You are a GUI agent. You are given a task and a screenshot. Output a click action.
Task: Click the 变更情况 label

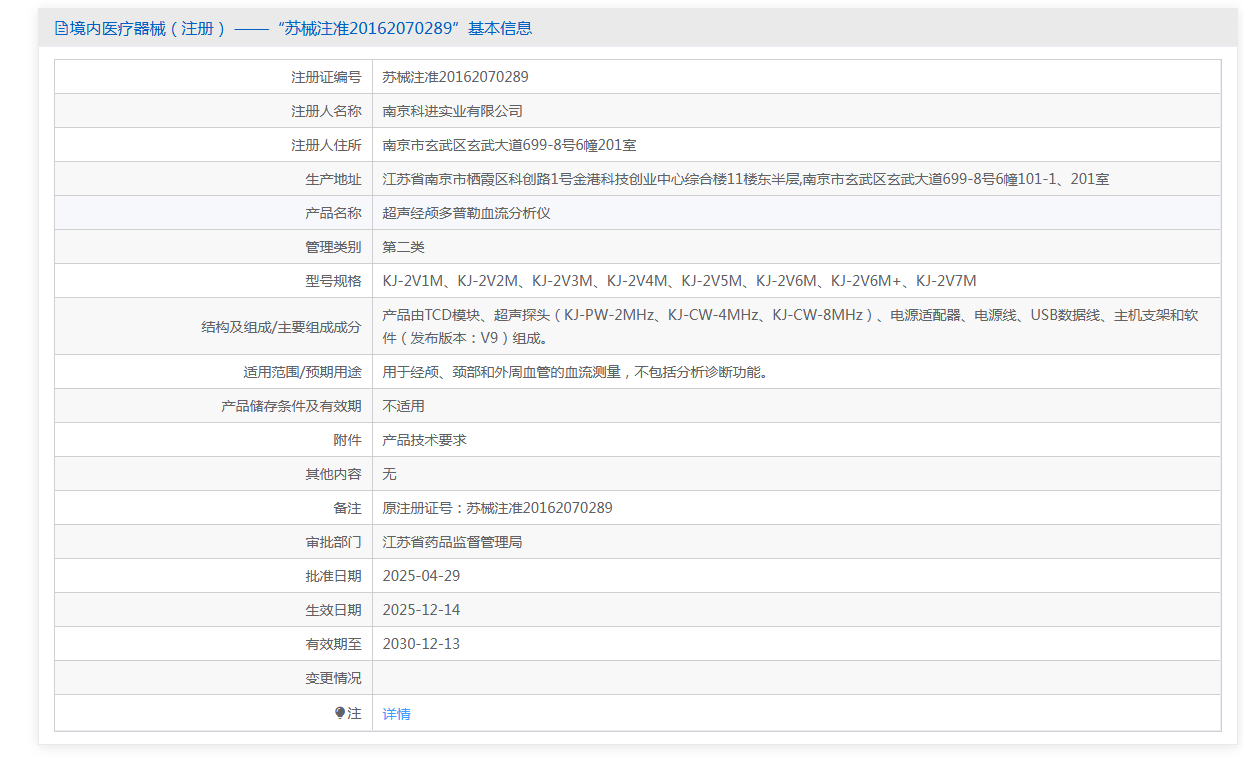coord(333,678)
